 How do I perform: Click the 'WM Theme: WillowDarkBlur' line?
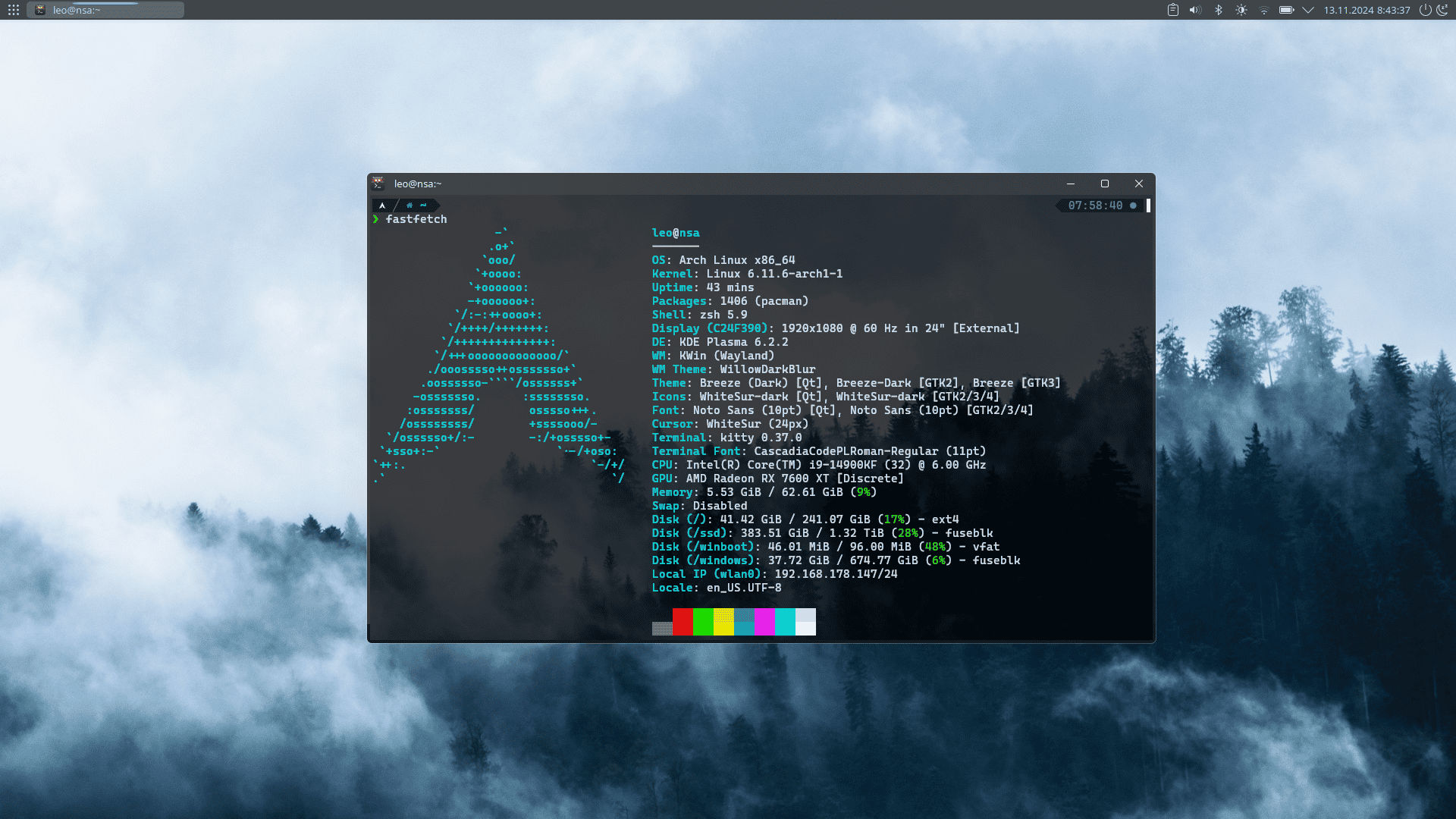733,369
